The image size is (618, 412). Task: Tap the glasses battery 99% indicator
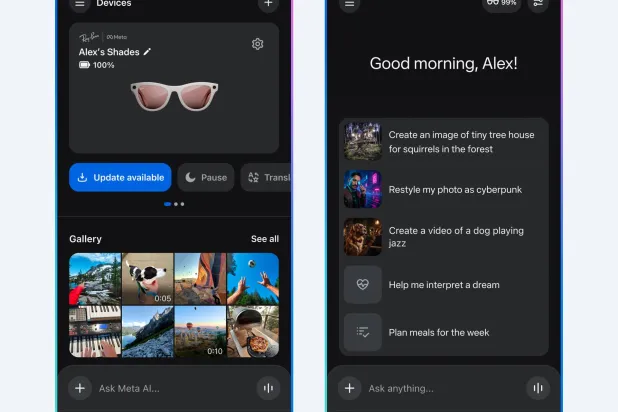coord(501,4)
